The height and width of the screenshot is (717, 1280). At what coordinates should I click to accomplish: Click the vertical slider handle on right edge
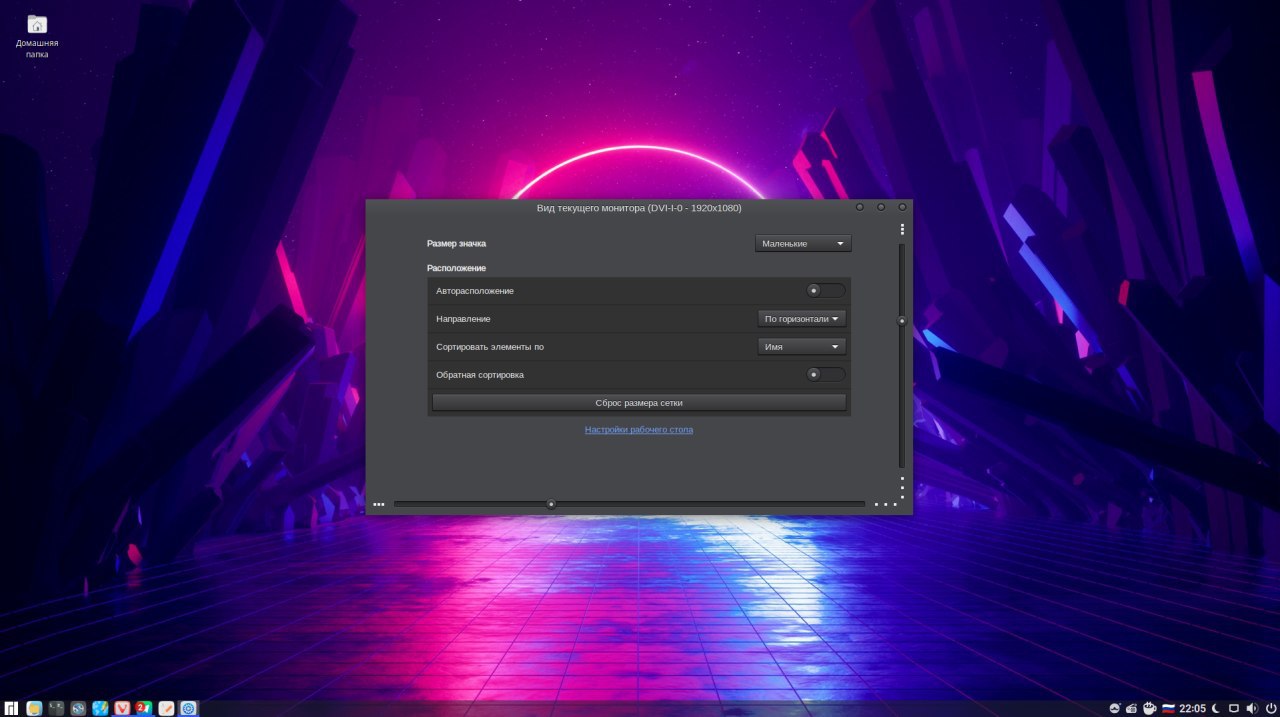[x=901, y=321]
